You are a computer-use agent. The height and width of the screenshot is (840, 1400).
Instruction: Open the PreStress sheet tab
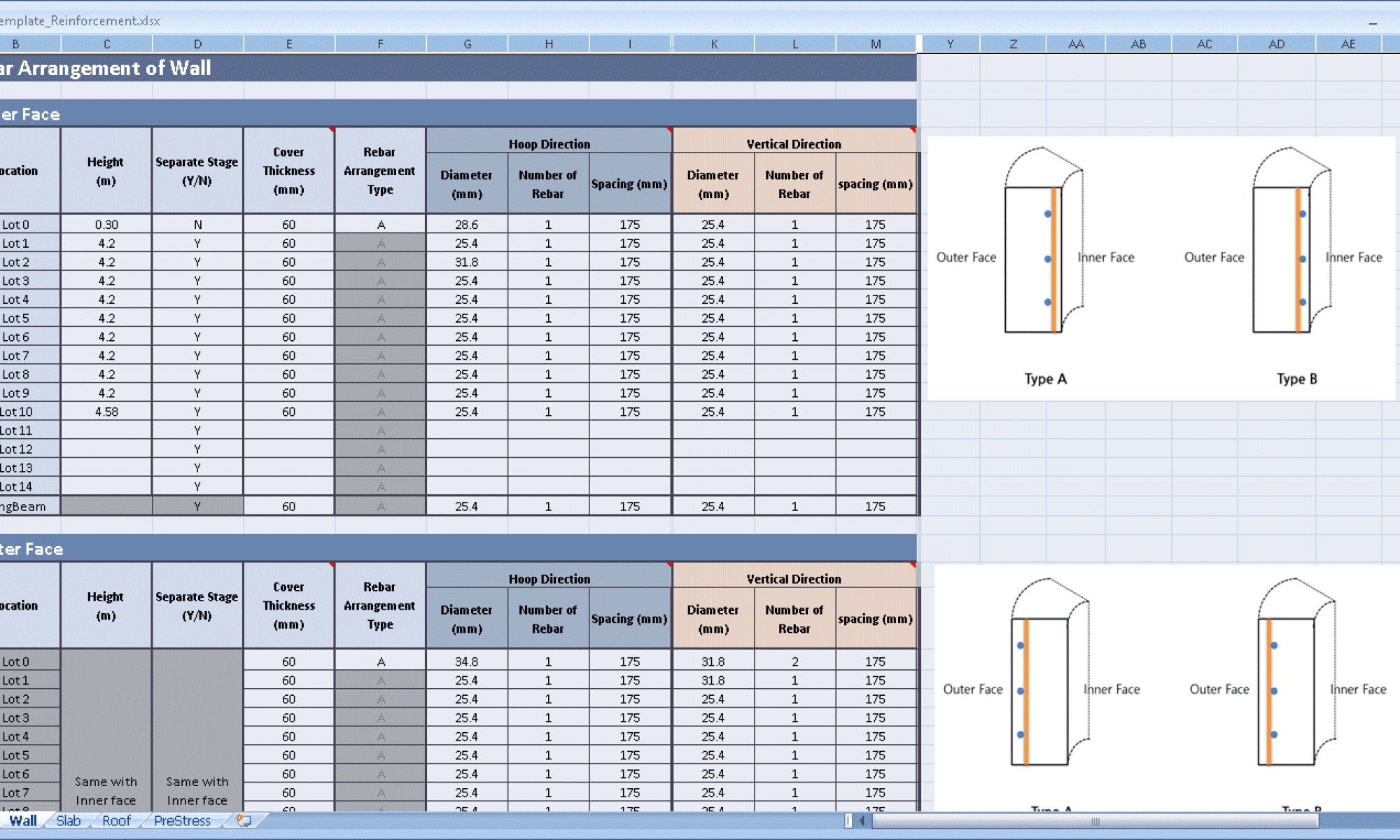(x=182, y=820)
